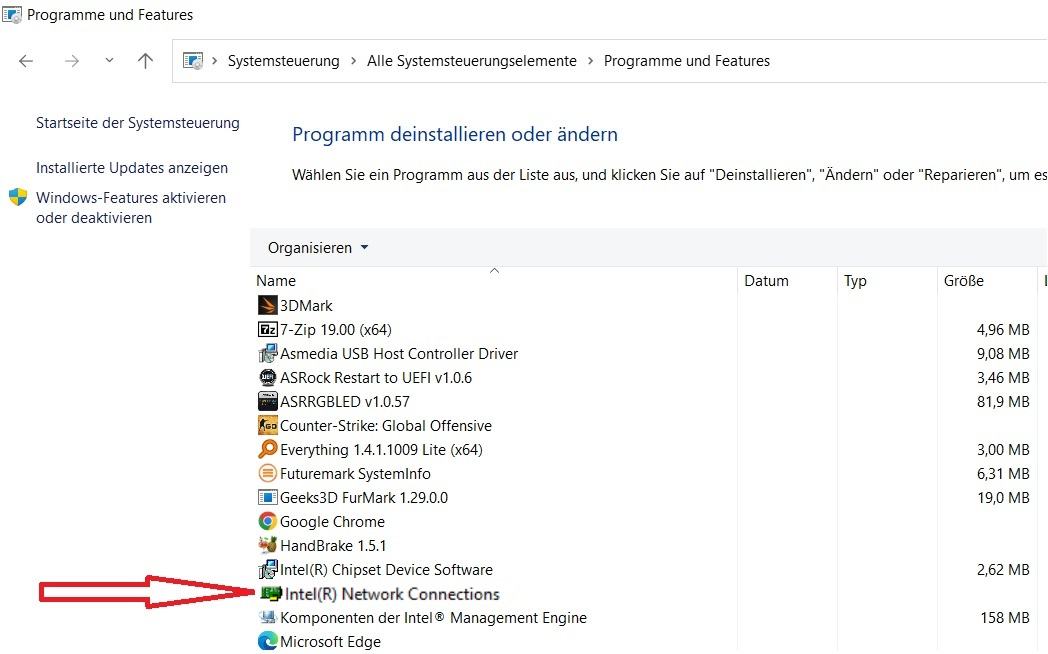The width and height of the screenshot is (1048, 654).
Task: Select ASRock Restart to UEFI v1.0.6
Action: tap(376, 377)
